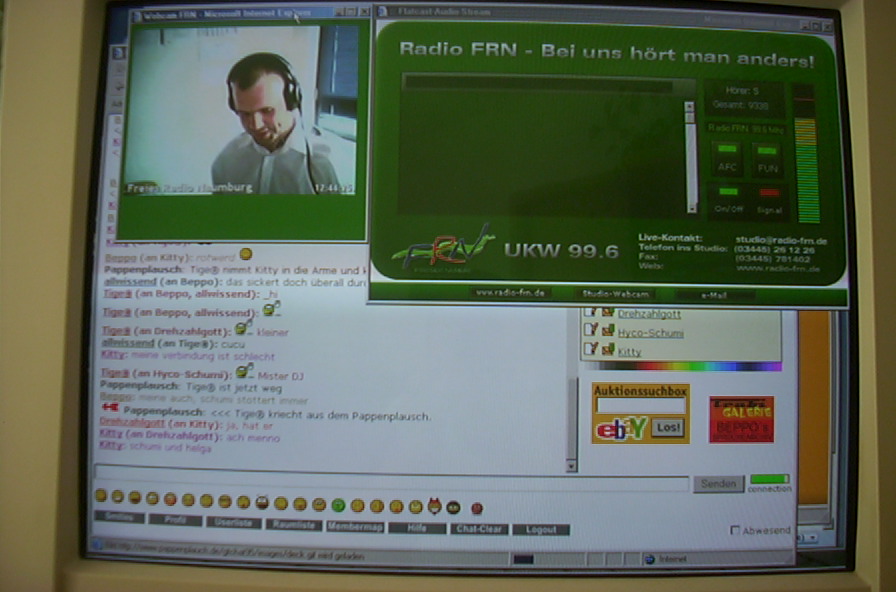The height and width of the screenshot is (592, 896).
Task: Open the Raumliste menu button
Action: pos(293,524)
